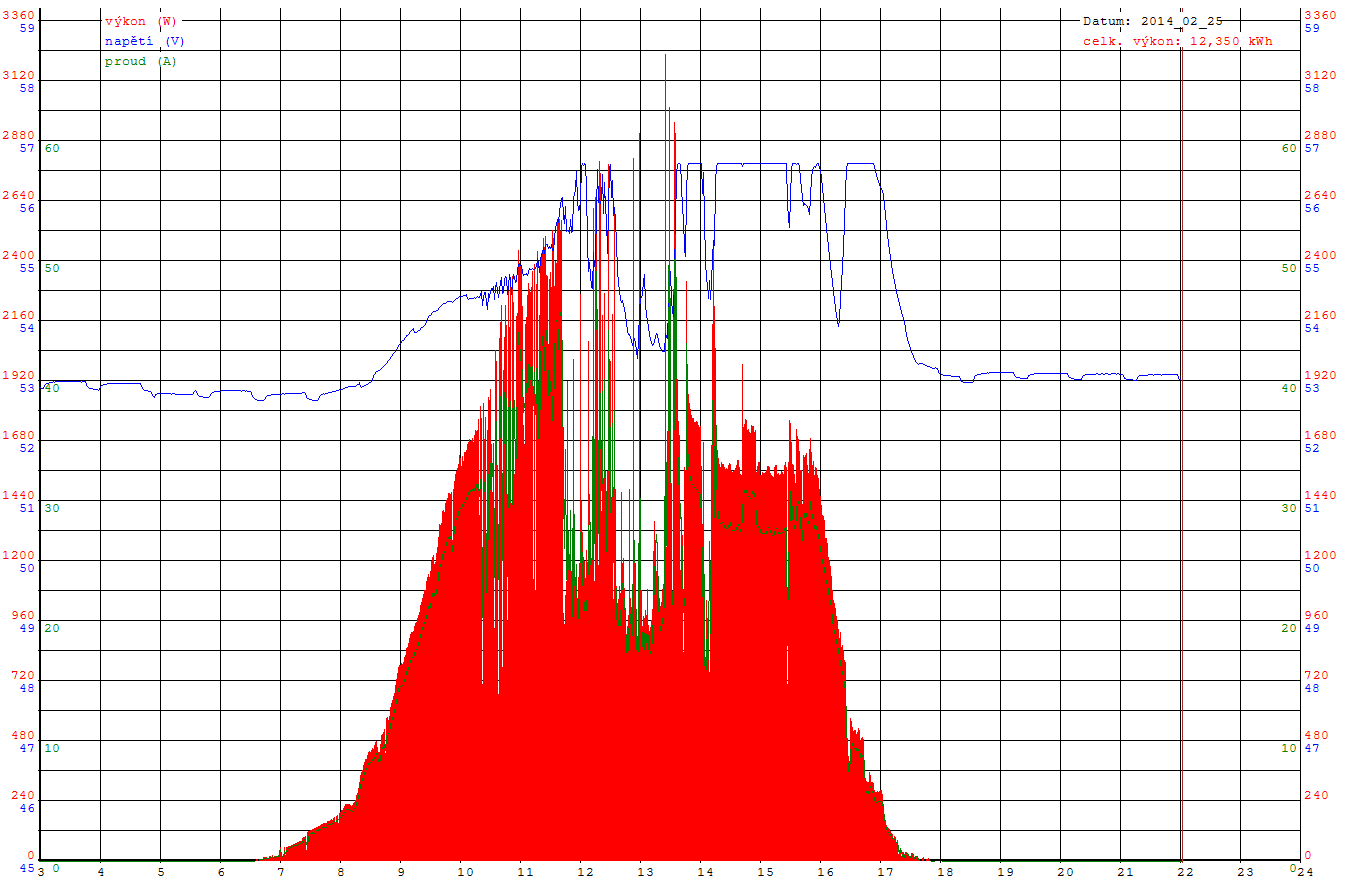Click the left 1920 power axis label
Viewport: 1345px width, 880px height.
coord(19,375)
